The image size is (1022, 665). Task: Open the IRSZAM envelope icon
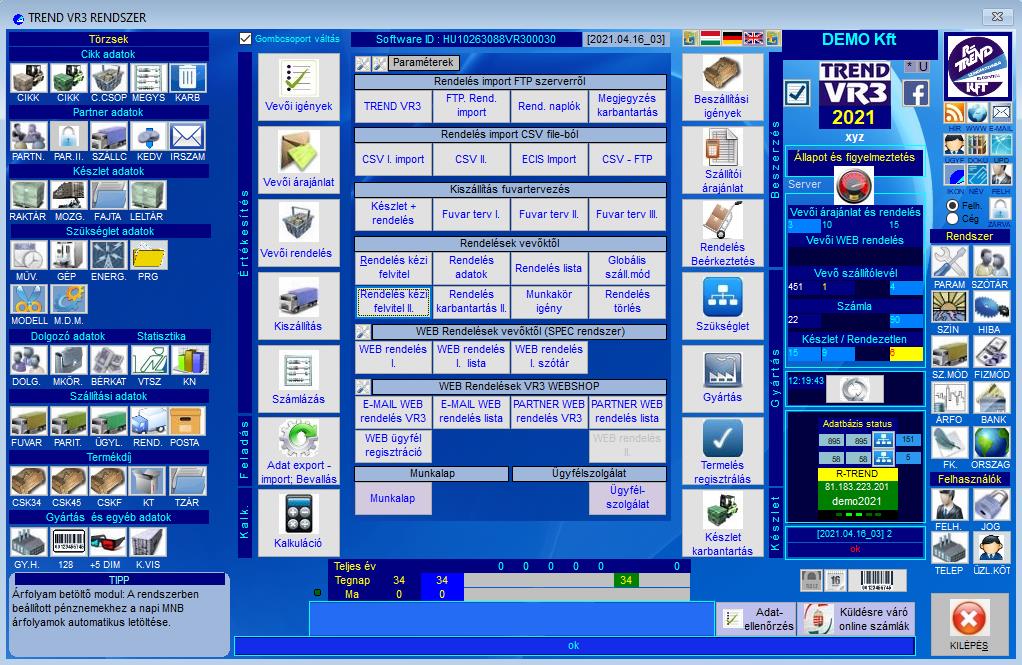[188, 137]
